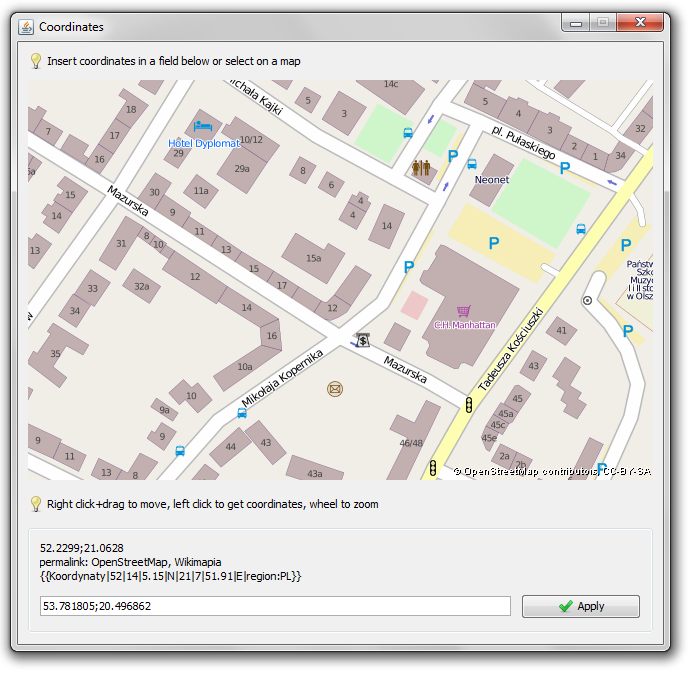Click building 15a on the map
The image size is (688, 673).
pos(313,258)
